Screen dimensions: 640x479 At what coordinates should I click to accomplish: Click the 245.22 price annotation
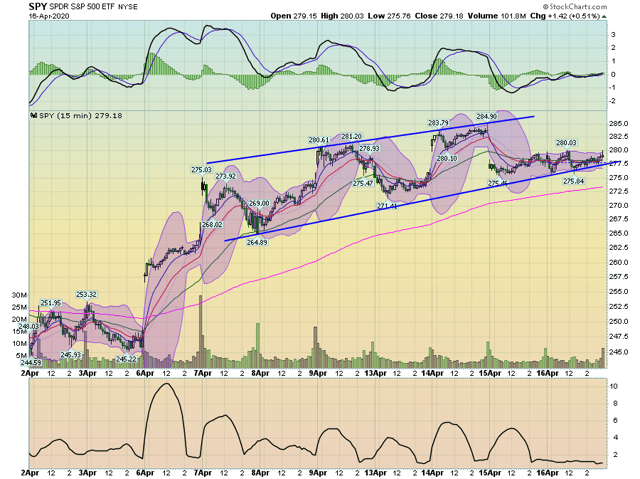(x=127, y=359)
